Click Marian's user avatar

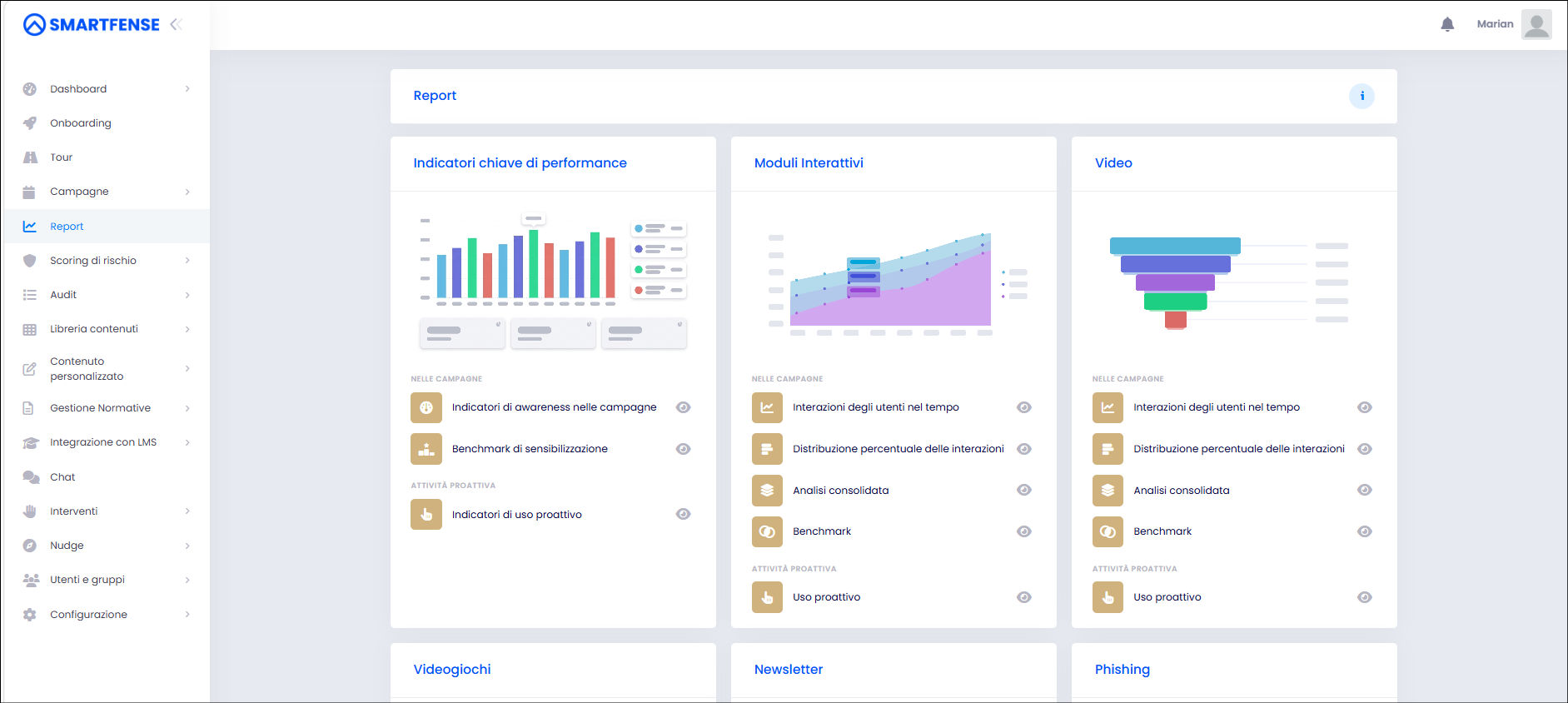(1536, 24)
